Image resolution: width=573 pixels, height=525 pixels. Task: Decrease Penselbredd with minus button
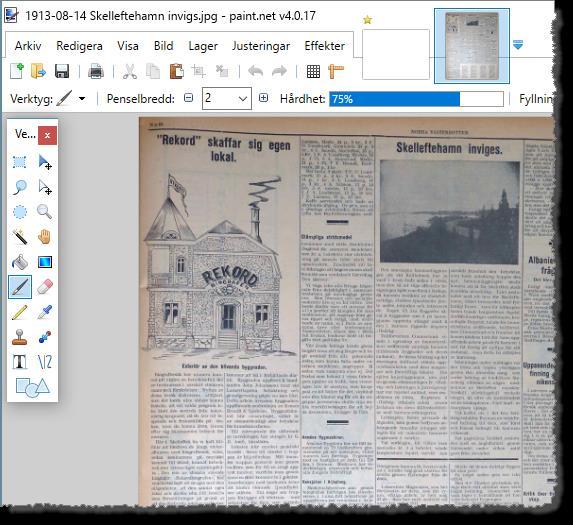[x=189, y=98]
